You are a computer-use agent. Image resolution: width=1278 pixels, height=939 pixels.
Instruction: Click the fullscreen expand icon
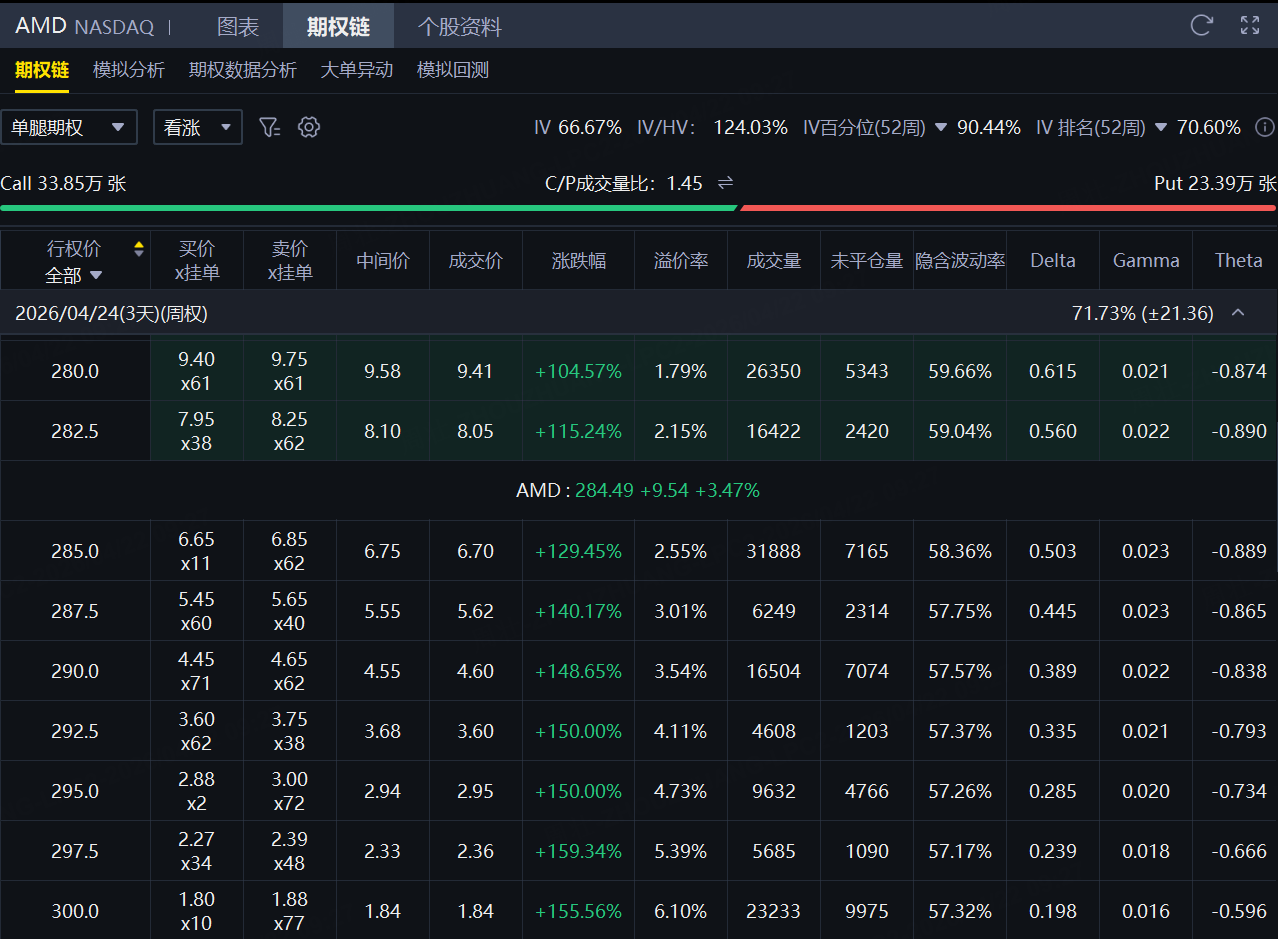[x=1249, y=25]
